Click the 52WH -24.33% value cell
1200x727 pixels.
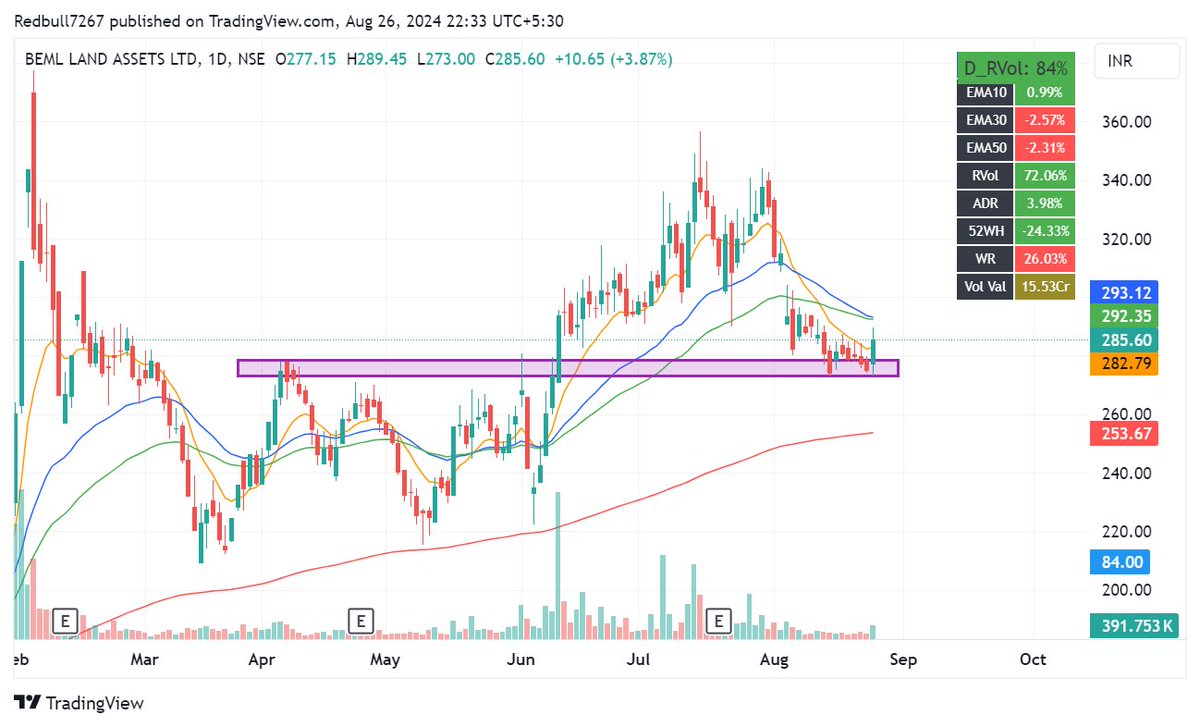[x=1043, y=229]
